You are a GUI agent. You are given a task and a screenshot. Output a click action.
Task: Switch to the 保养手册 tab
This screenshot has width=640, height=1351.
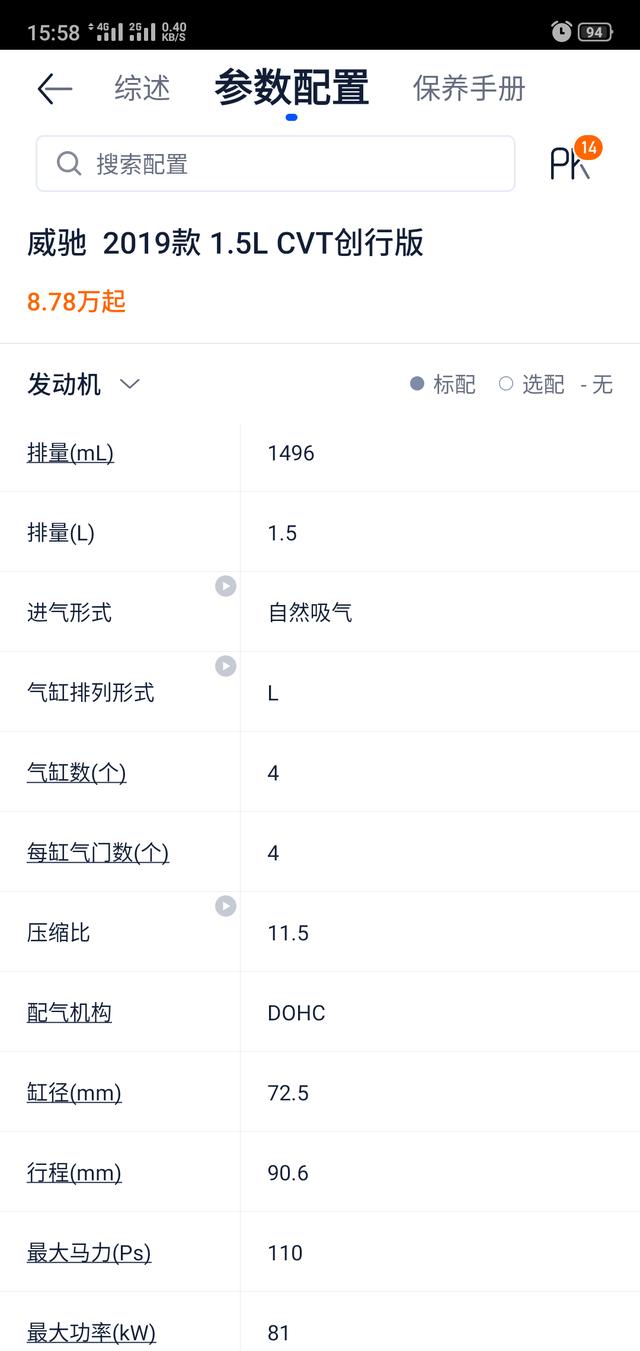pos(469,88)
